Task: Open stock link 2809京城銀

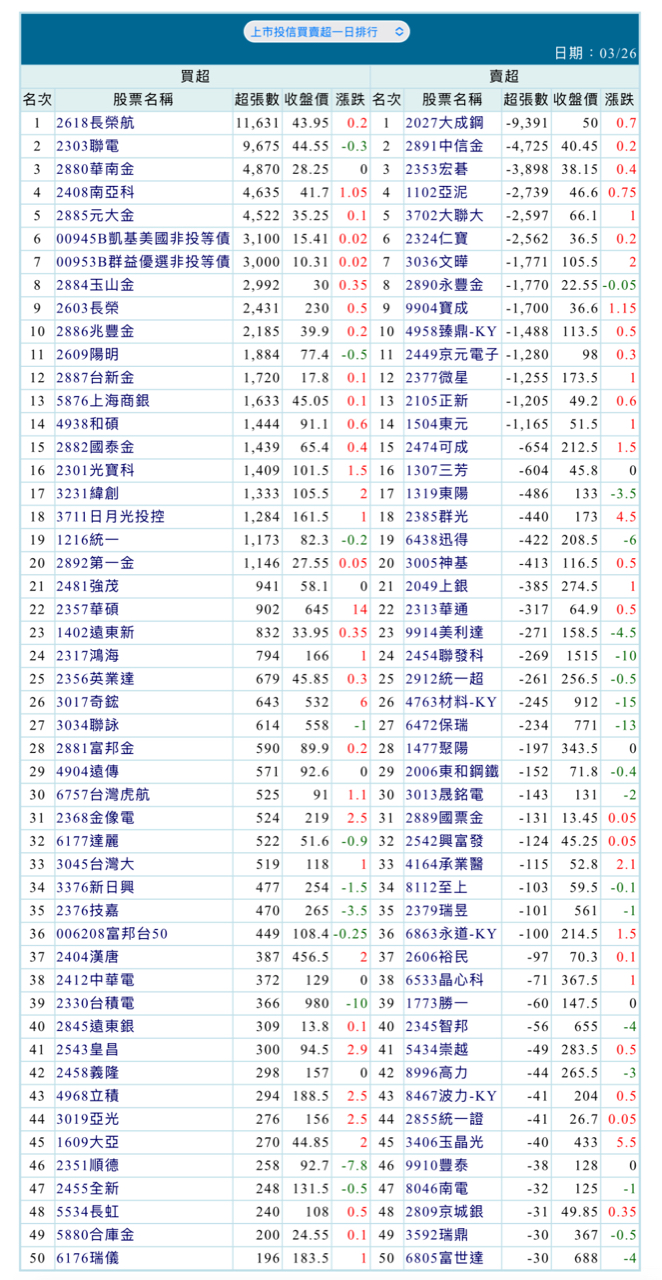Action: [x=443, y=1212]
